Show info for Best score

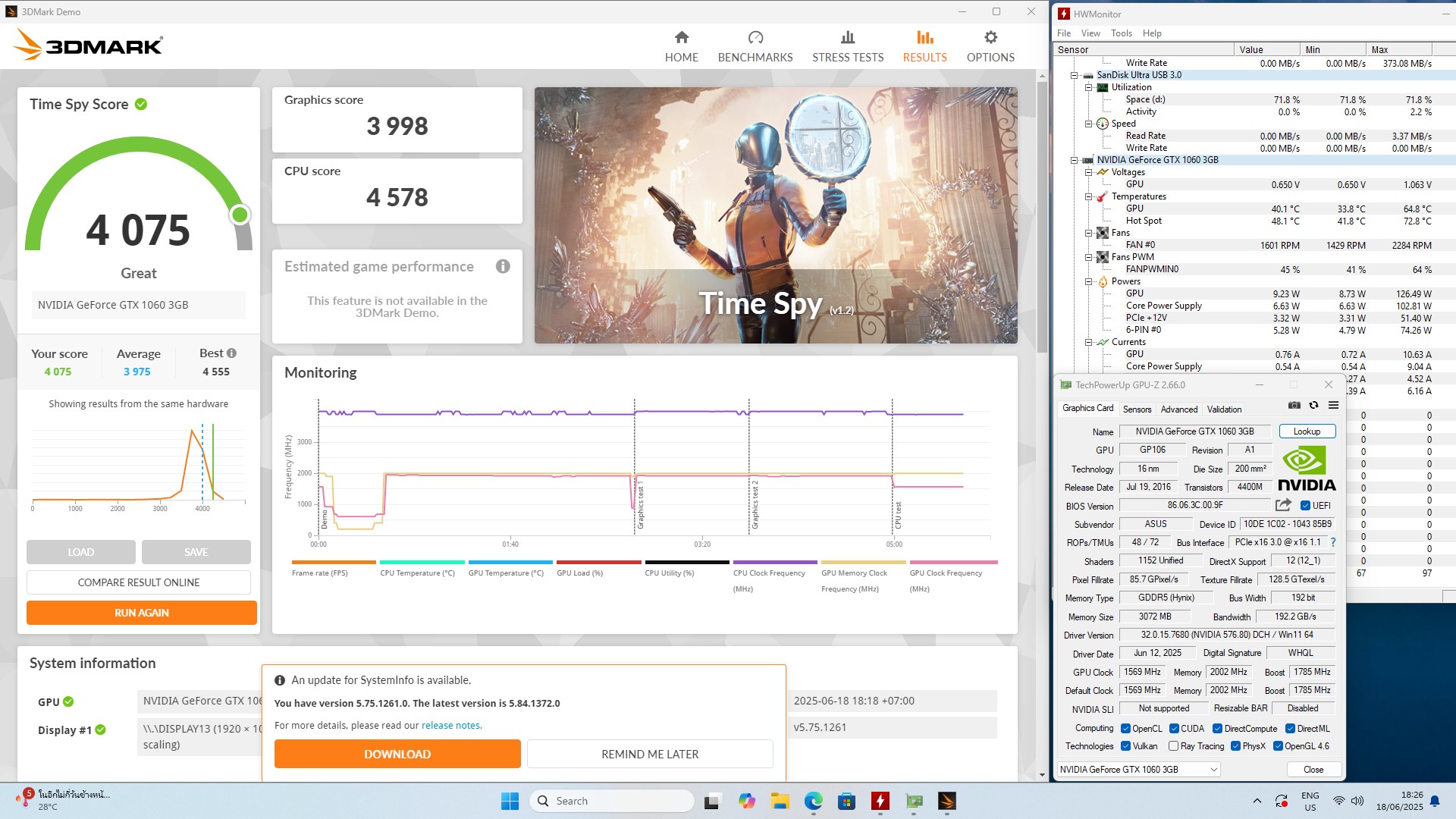(x=231, y=353)
